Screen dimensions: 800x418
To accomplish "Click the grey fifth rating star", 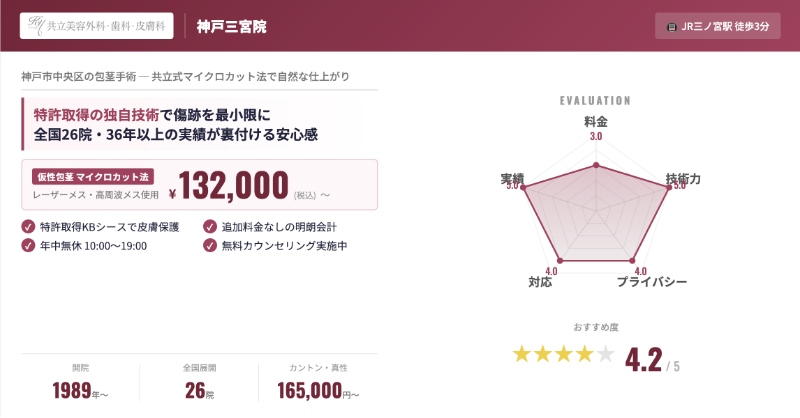I will click(x=605, y=354).
